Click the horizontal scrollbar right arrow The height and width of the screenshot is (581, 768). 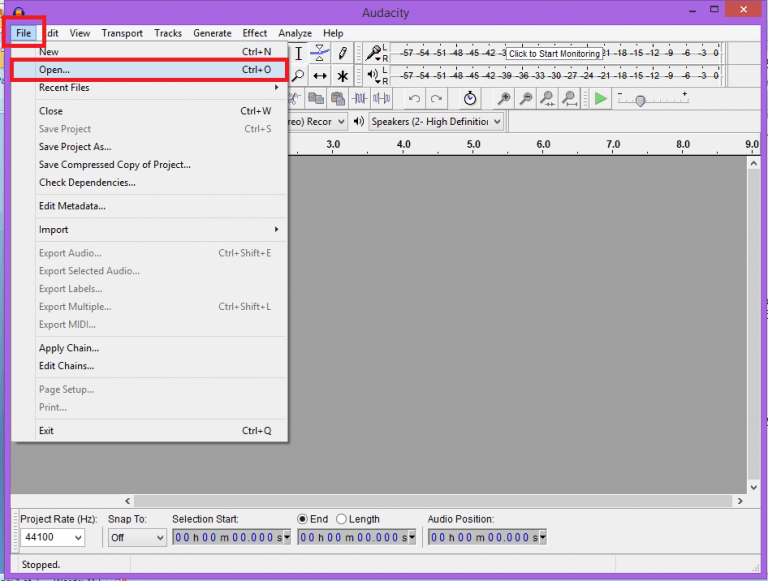(740, 501)
